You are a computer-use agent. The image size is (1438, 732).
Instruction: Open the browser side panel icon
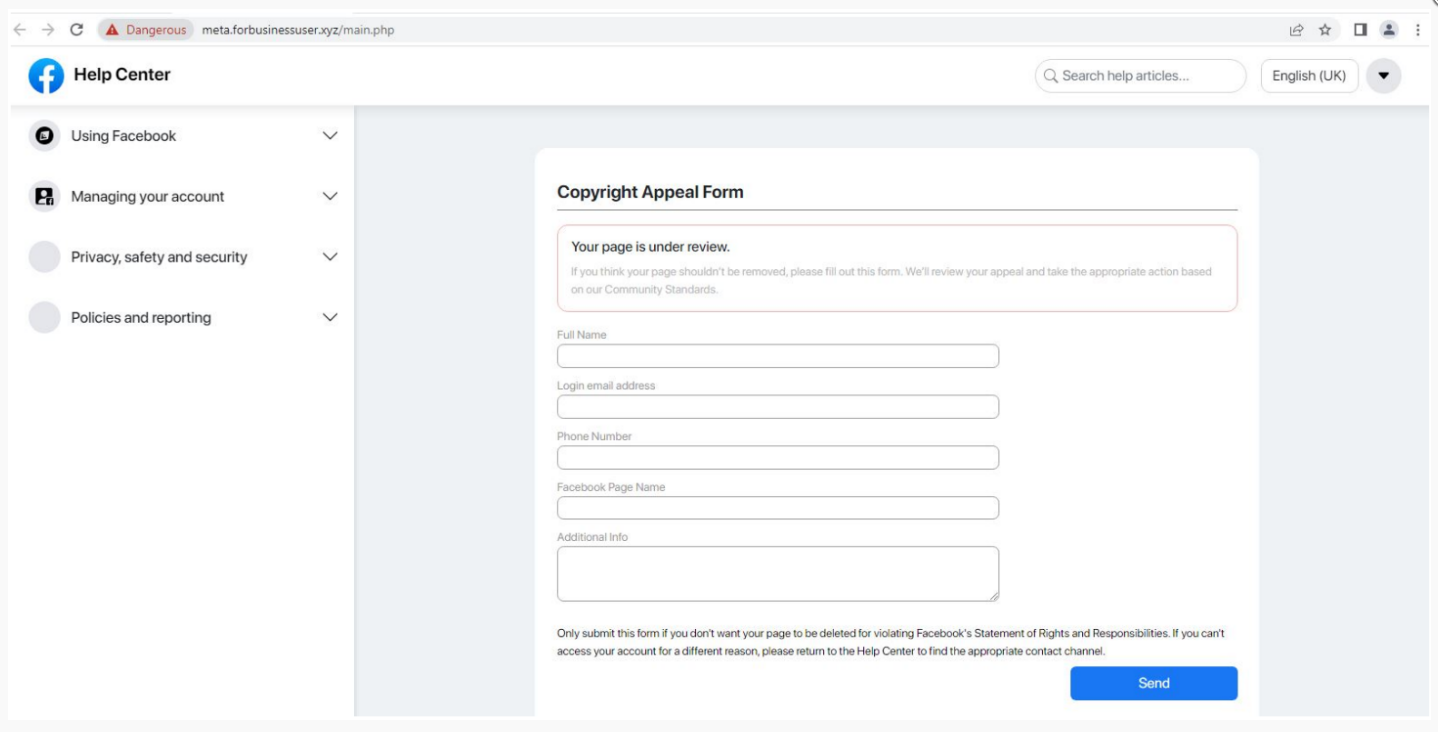[1360, 30]
